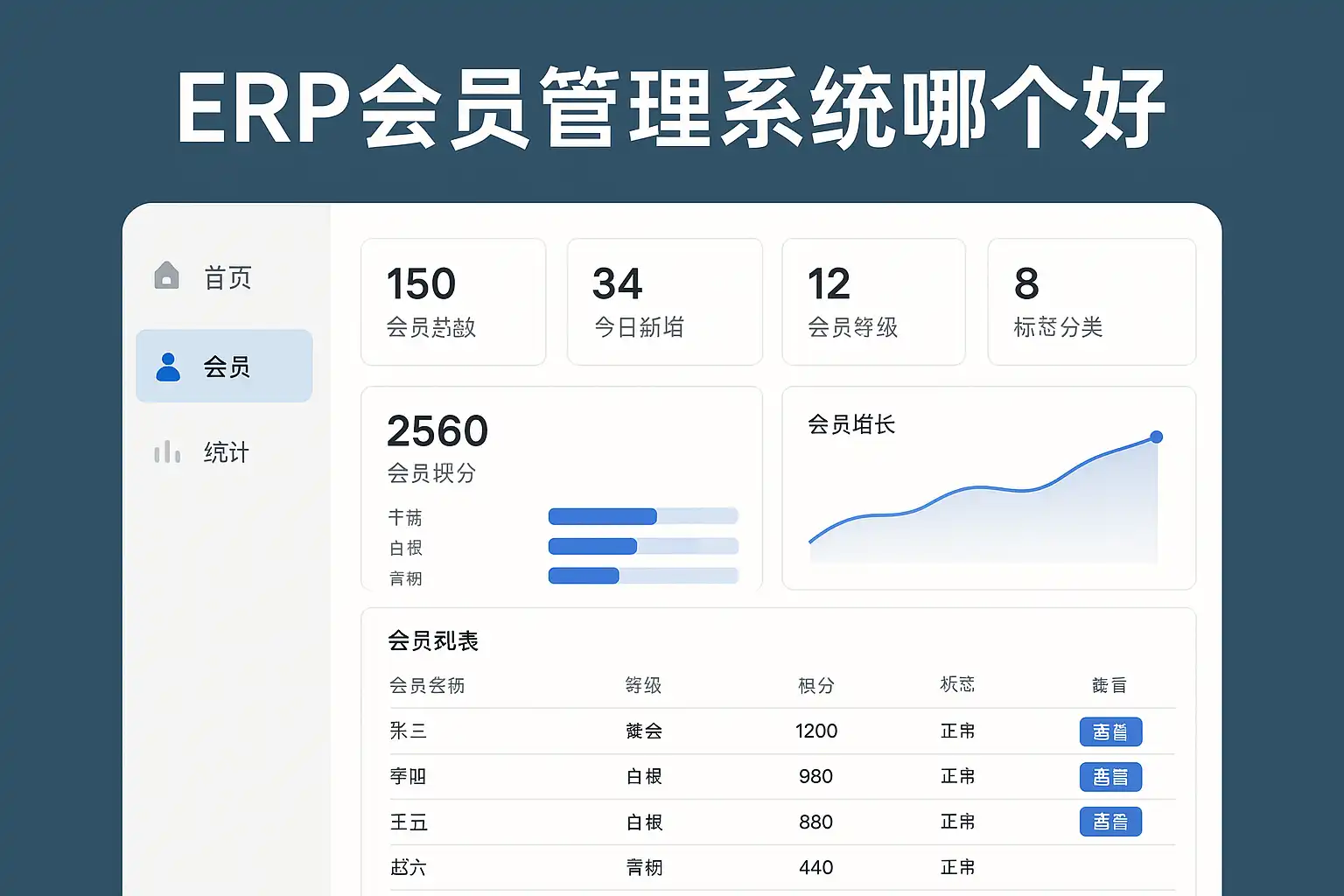Viewport: 1344px width, 896px height.
Task: Click the view button for 王五
Action: [1109, 822]
